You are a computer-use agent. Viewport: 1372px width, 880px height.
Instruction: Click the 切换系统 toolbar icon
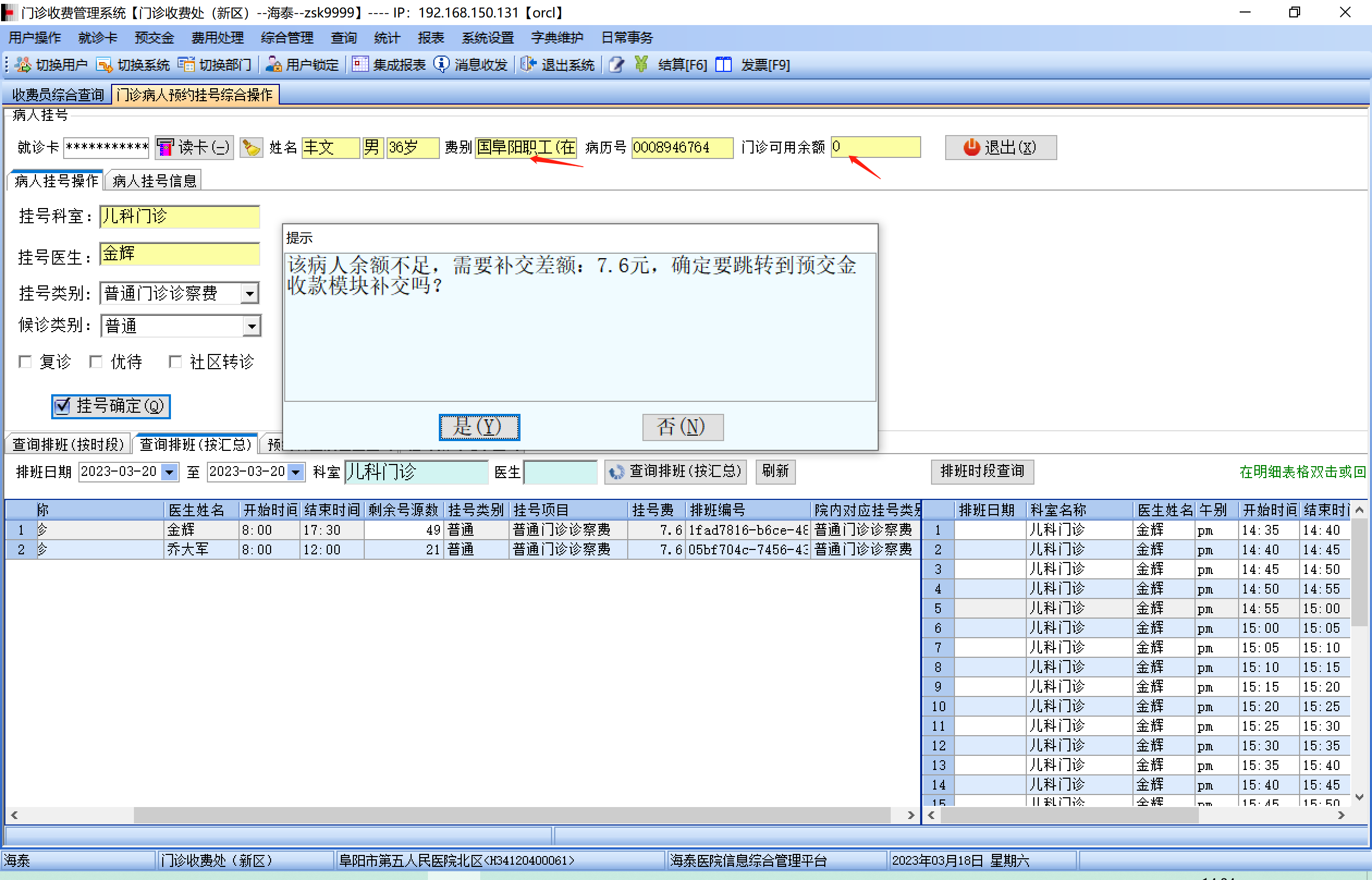105,65
